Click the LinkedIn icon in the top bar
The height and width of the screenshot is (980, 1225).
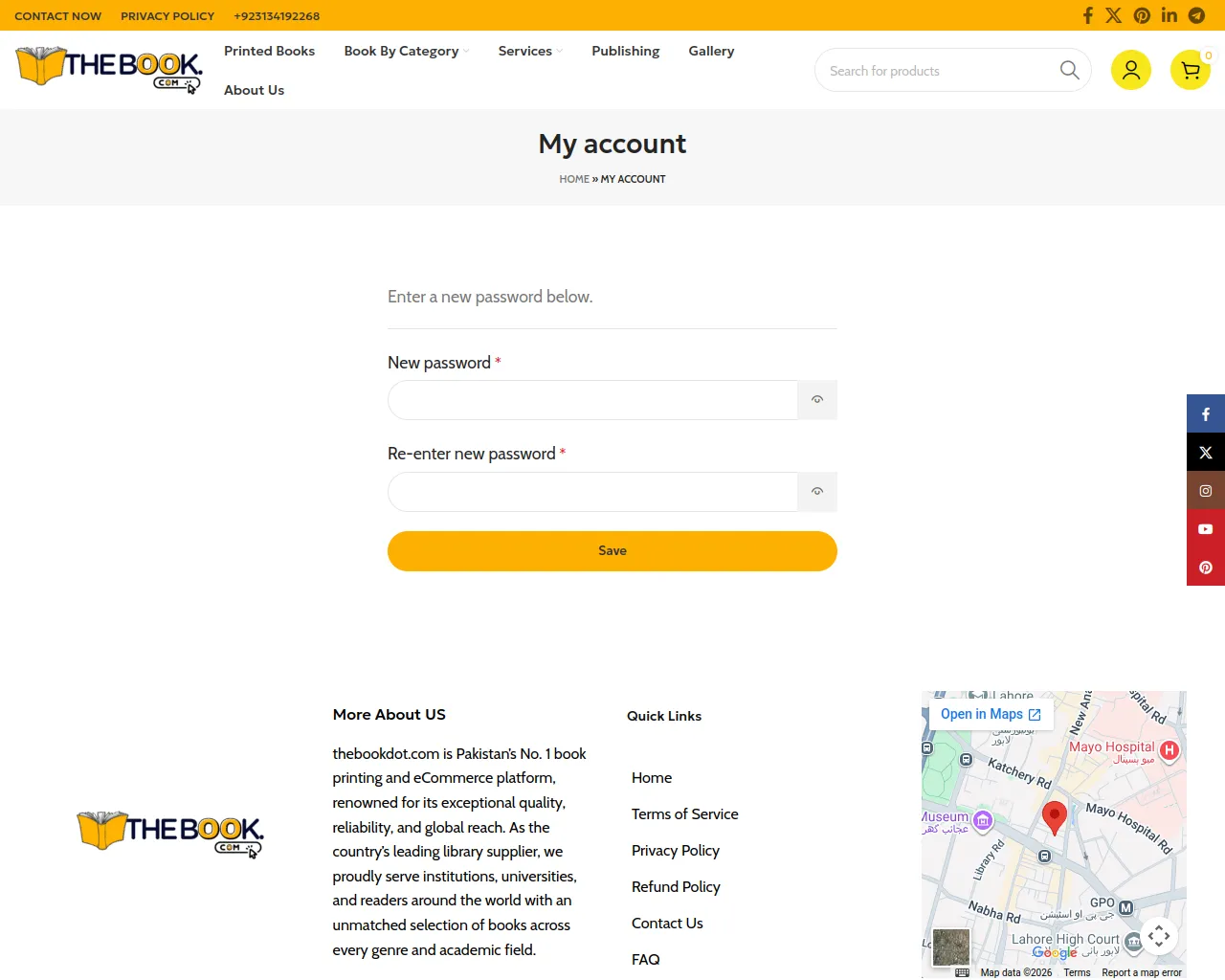click(x=1169, y=15)
